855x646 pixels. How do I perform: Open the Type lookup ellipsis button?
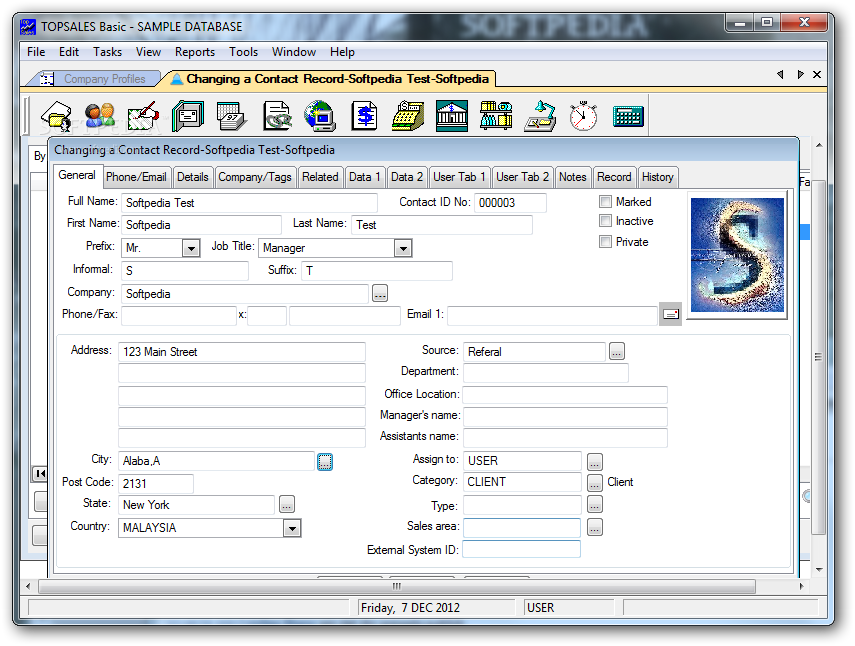coord(594,505)
